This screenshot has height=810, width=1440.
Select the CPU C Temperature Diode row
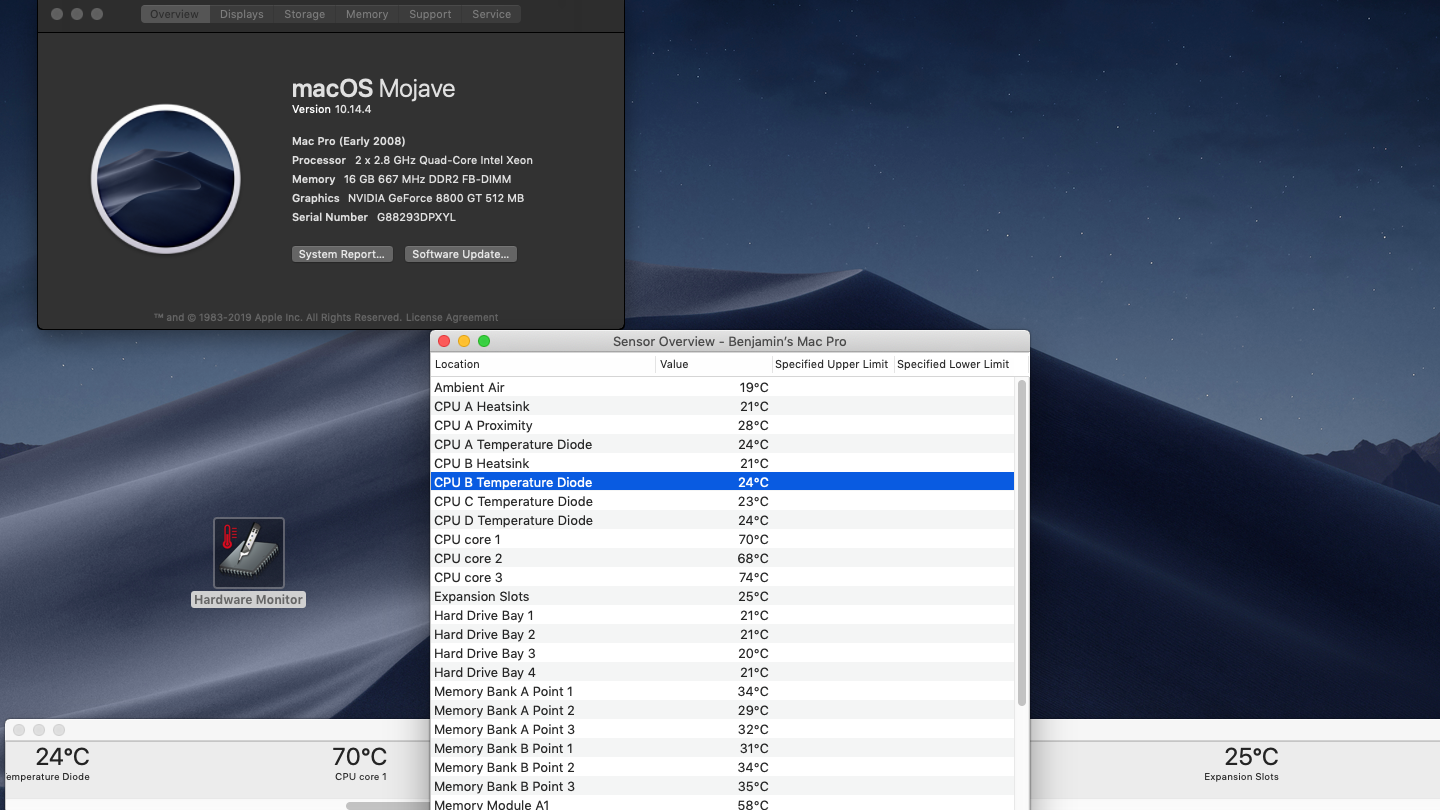[722, 501]
